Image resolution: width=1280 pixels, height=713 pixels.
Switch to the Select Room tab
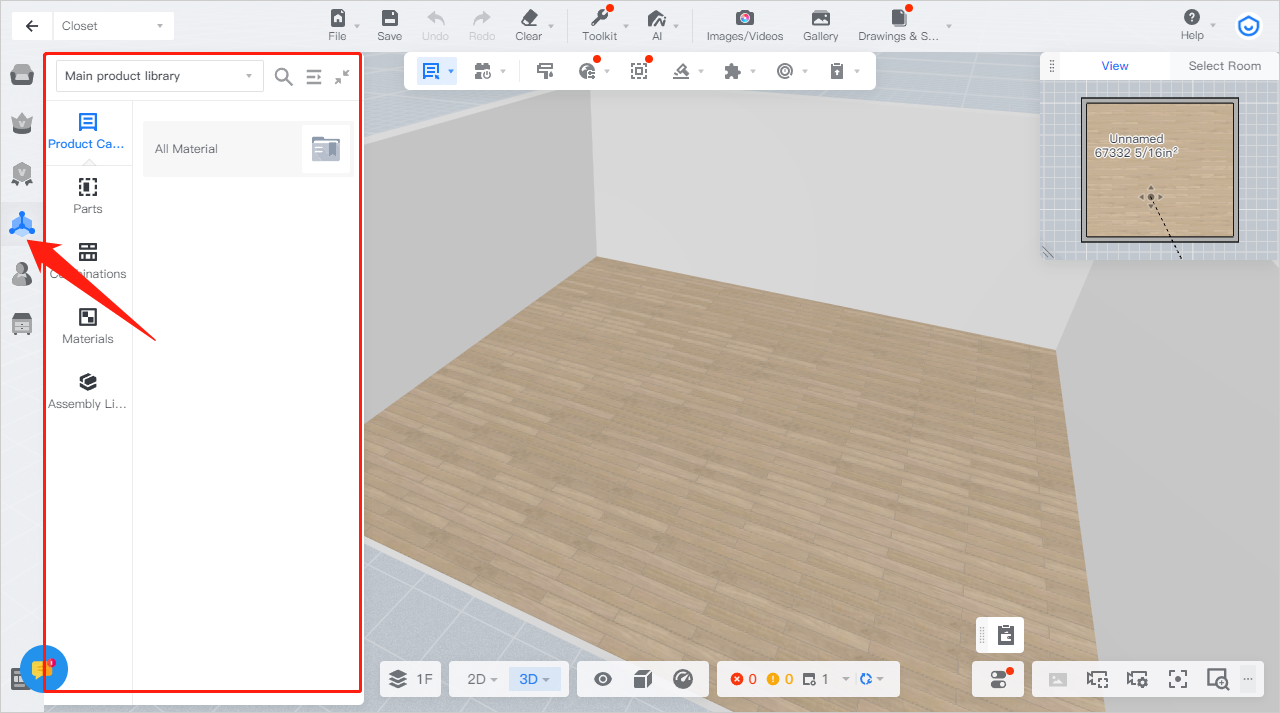pos(1224,66)
